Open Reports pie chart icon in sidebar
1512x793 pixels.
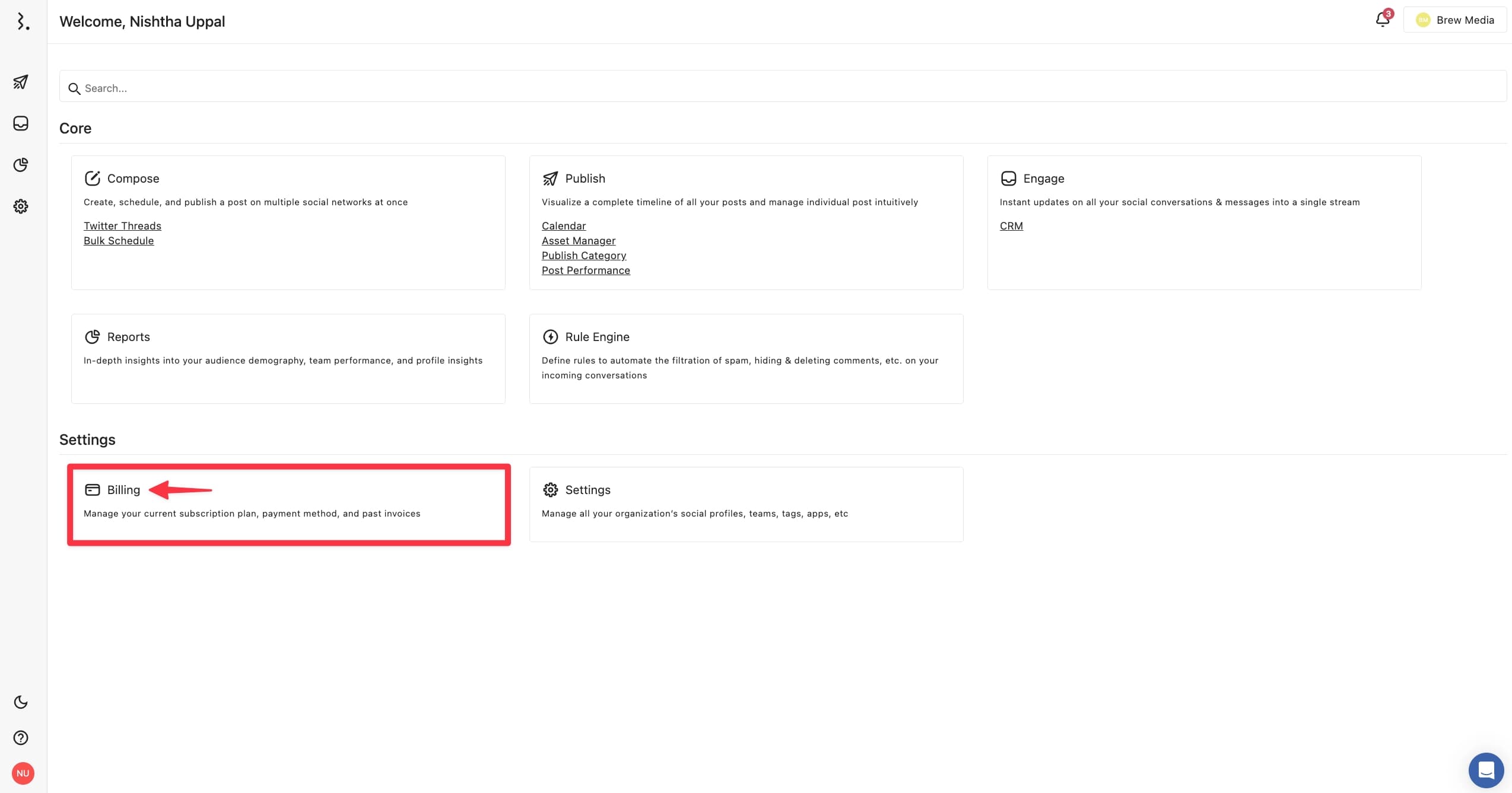[x=21, y=165]
